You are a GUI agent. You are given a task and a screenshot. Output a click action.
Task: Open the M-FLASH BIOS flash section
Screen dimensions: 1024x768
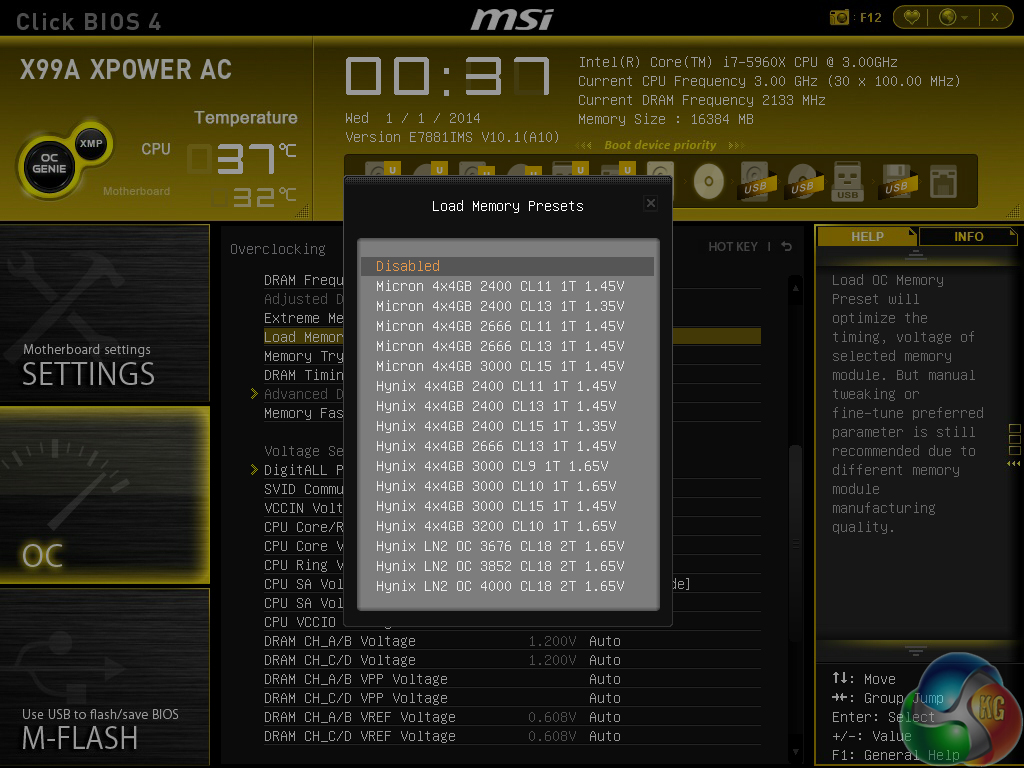tap(104, 676)
